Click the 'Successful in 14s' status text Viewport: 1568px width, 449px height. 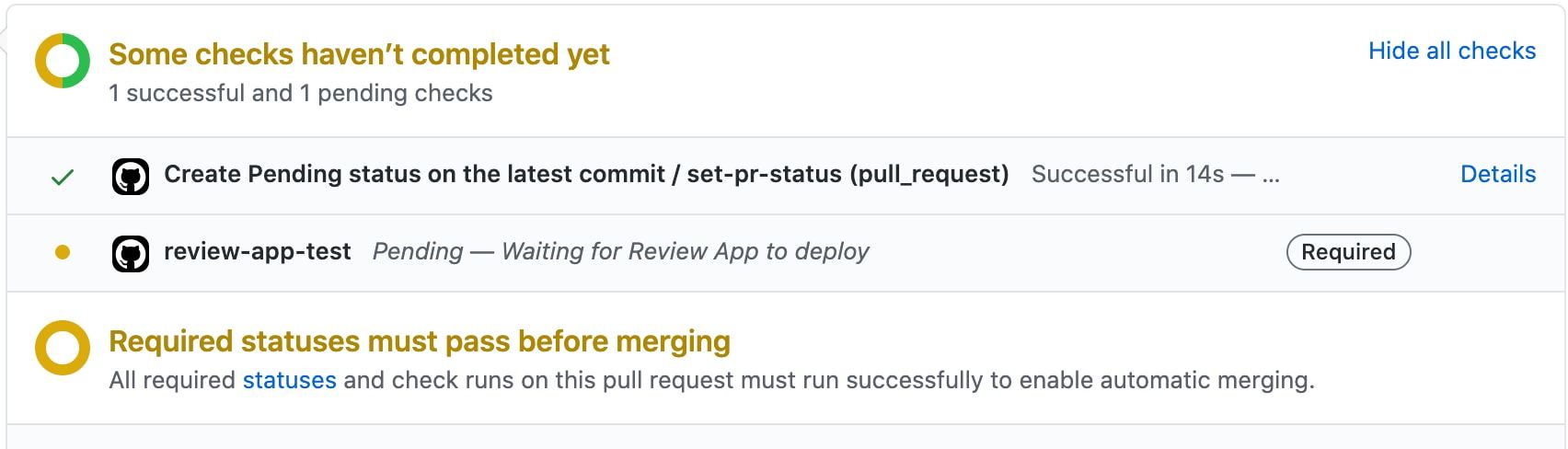click(x=1128, y=174)
